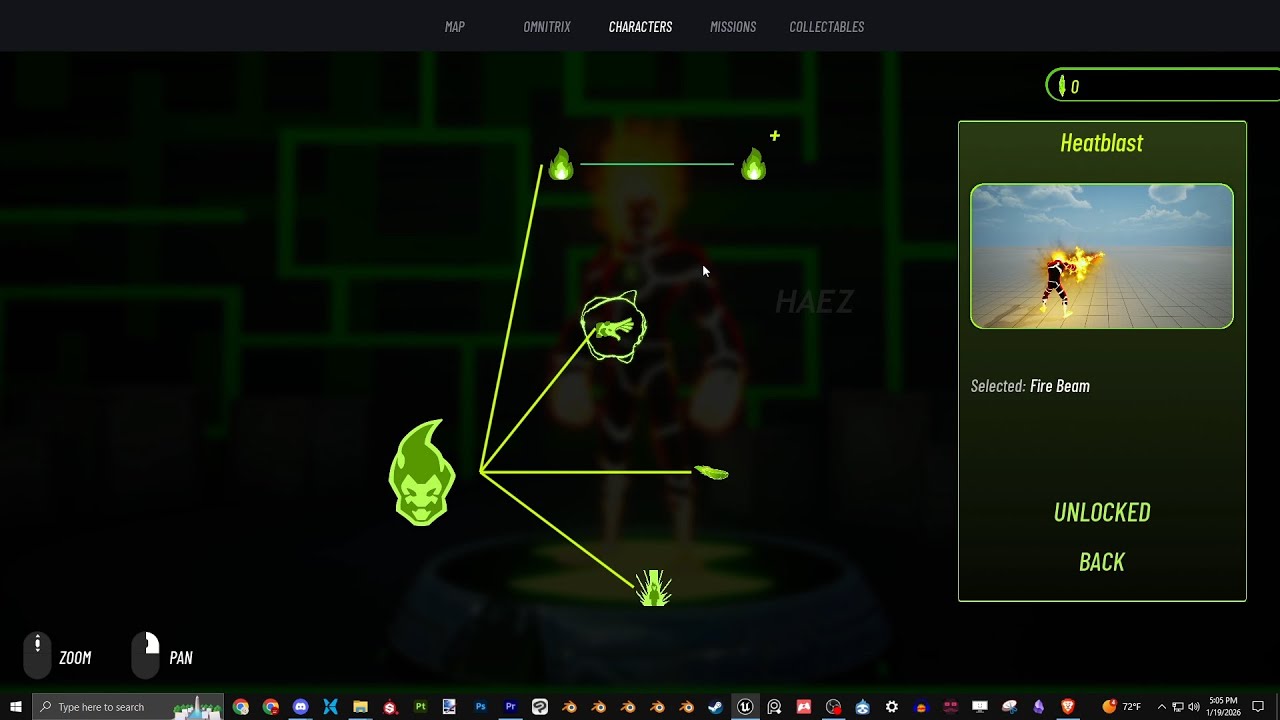This screenshot has width=1280, height=720.
Task: Open network settings tray icon
Action: point(1178,707)
